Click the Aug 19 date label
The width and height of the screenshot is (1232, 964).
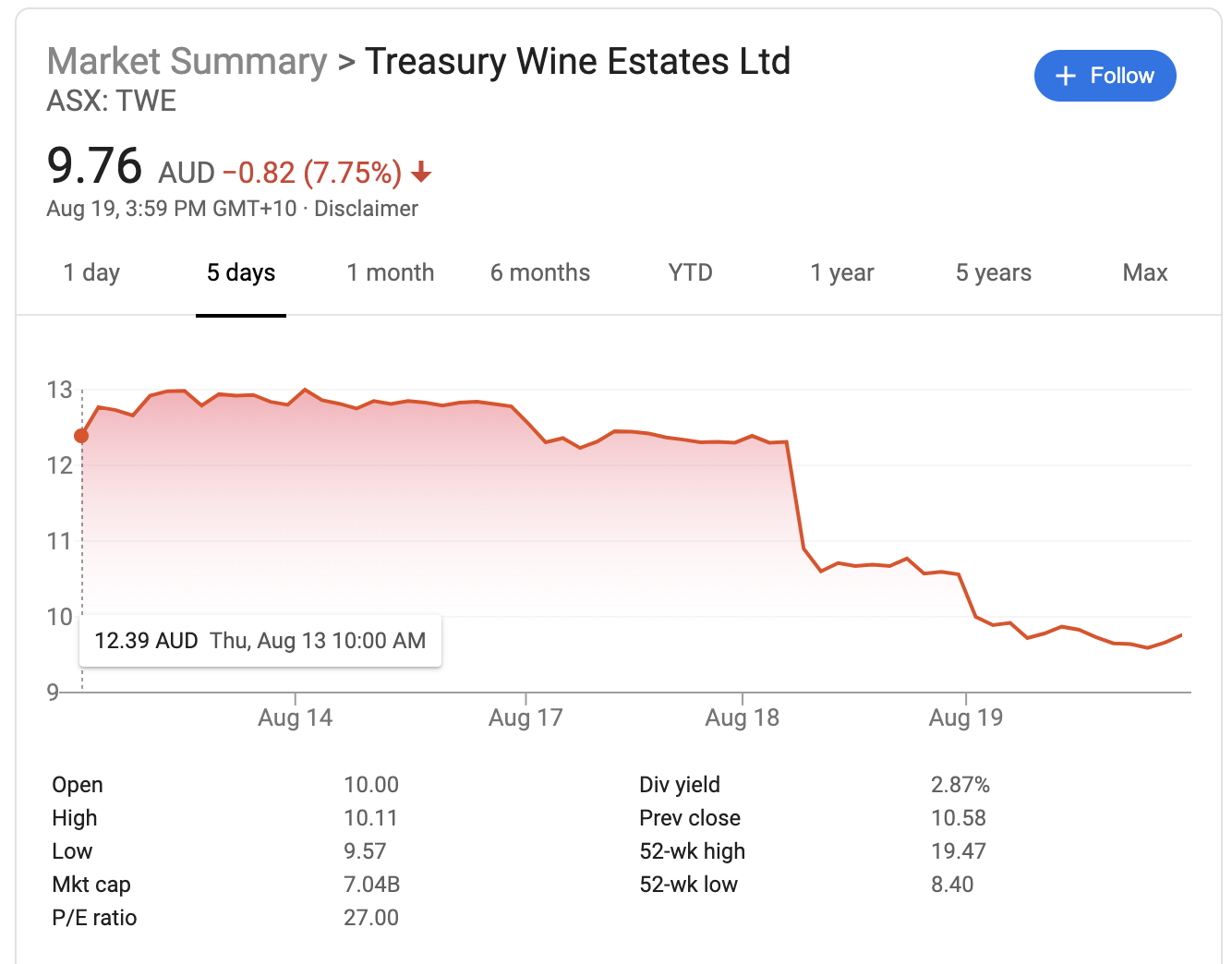966,717
